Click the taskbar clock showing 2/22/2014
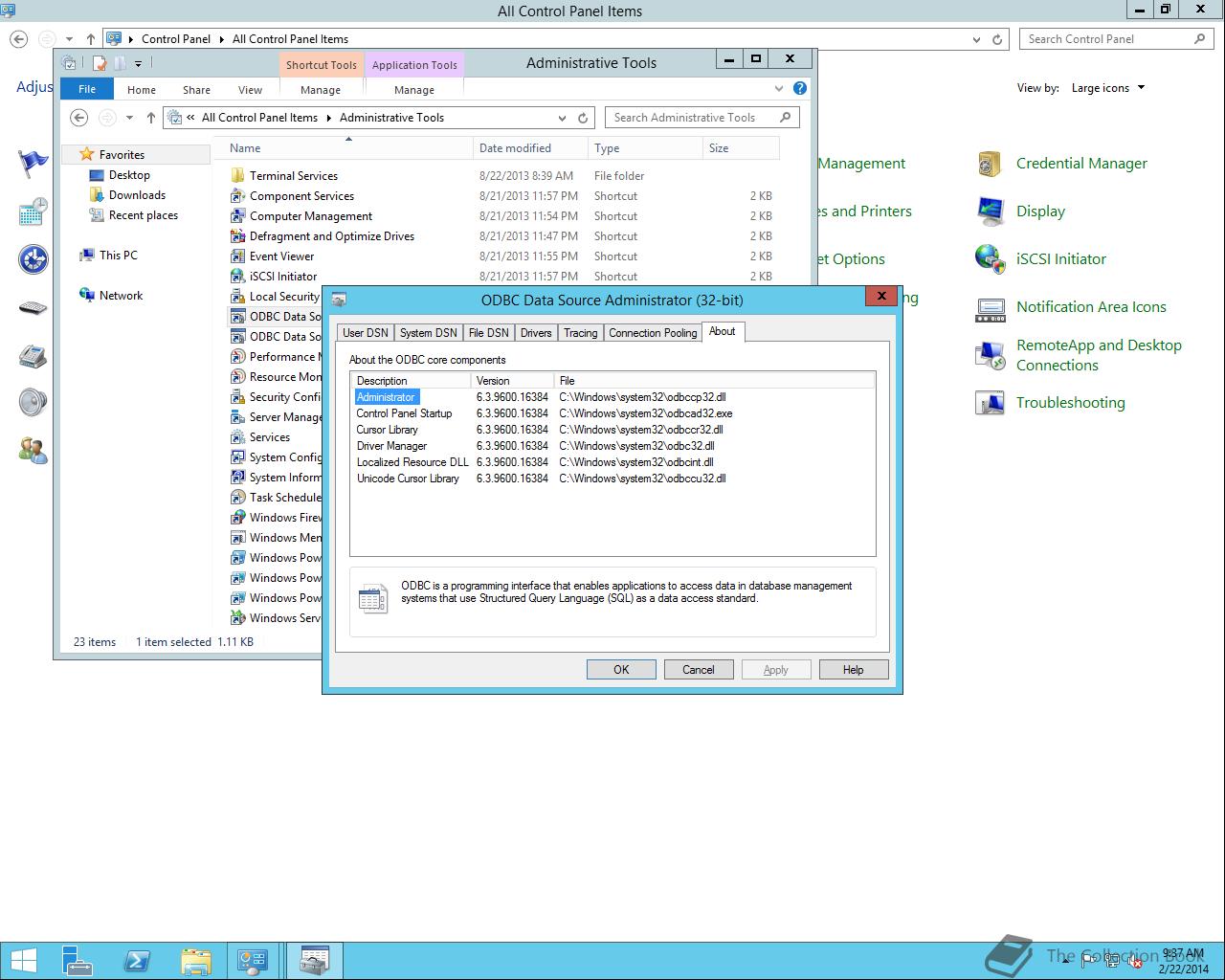This screenshot has height=980, width=1225. [x=1183, y=961]
